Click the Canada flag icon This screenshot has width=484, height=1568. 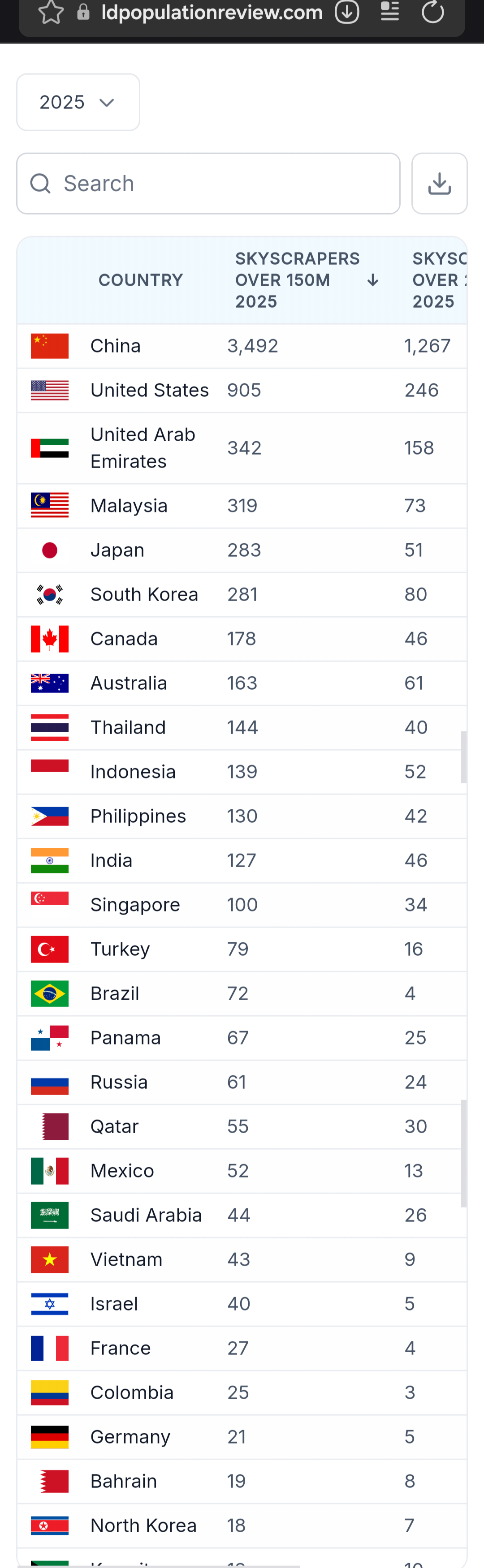[x=50, y=639]
